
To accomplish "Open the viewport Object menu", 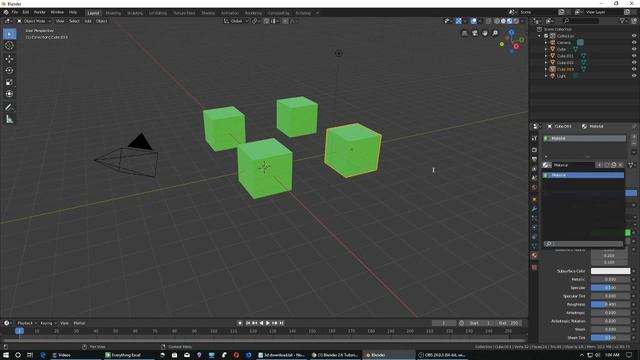I will pyautogui.click(x=101, y=21).
